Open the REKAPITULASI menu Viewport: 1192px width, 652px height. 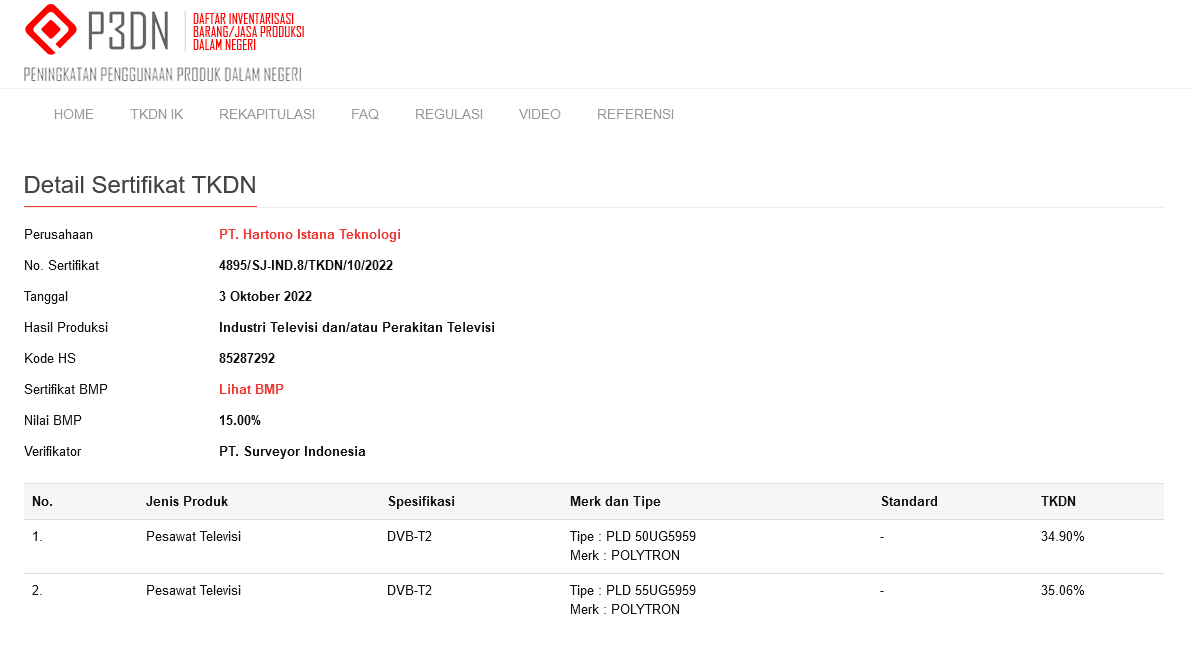[x=267, y=114]
